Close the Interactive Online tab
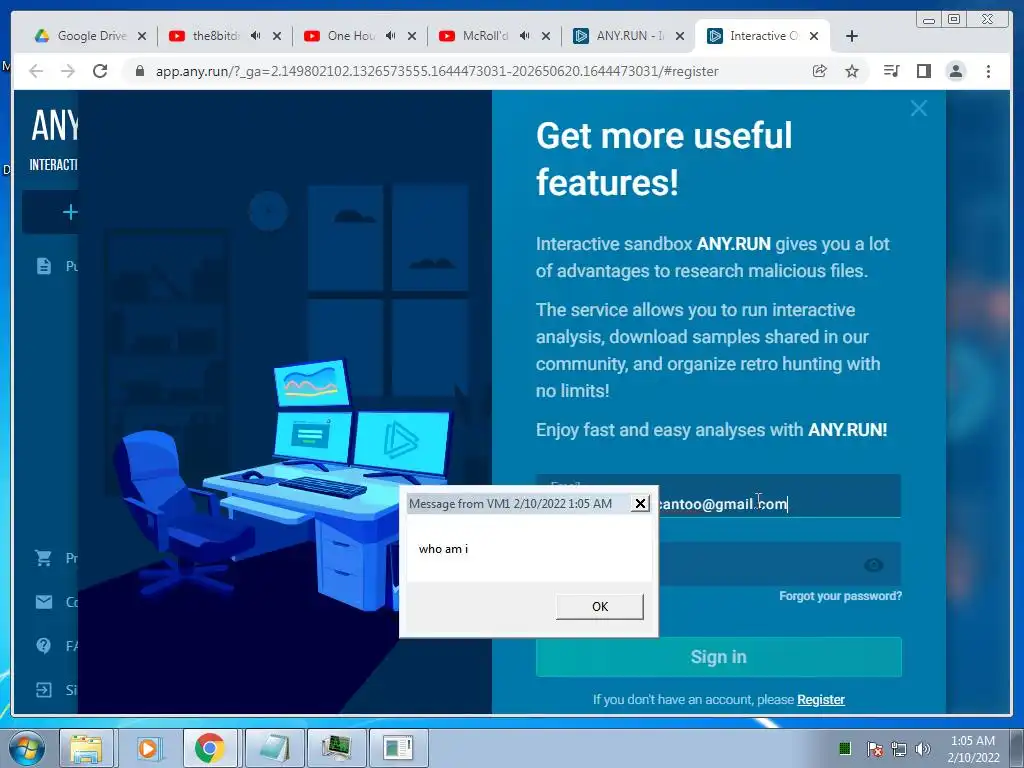The height and width of the screenshot is (768, 1024). click(814, 36)
